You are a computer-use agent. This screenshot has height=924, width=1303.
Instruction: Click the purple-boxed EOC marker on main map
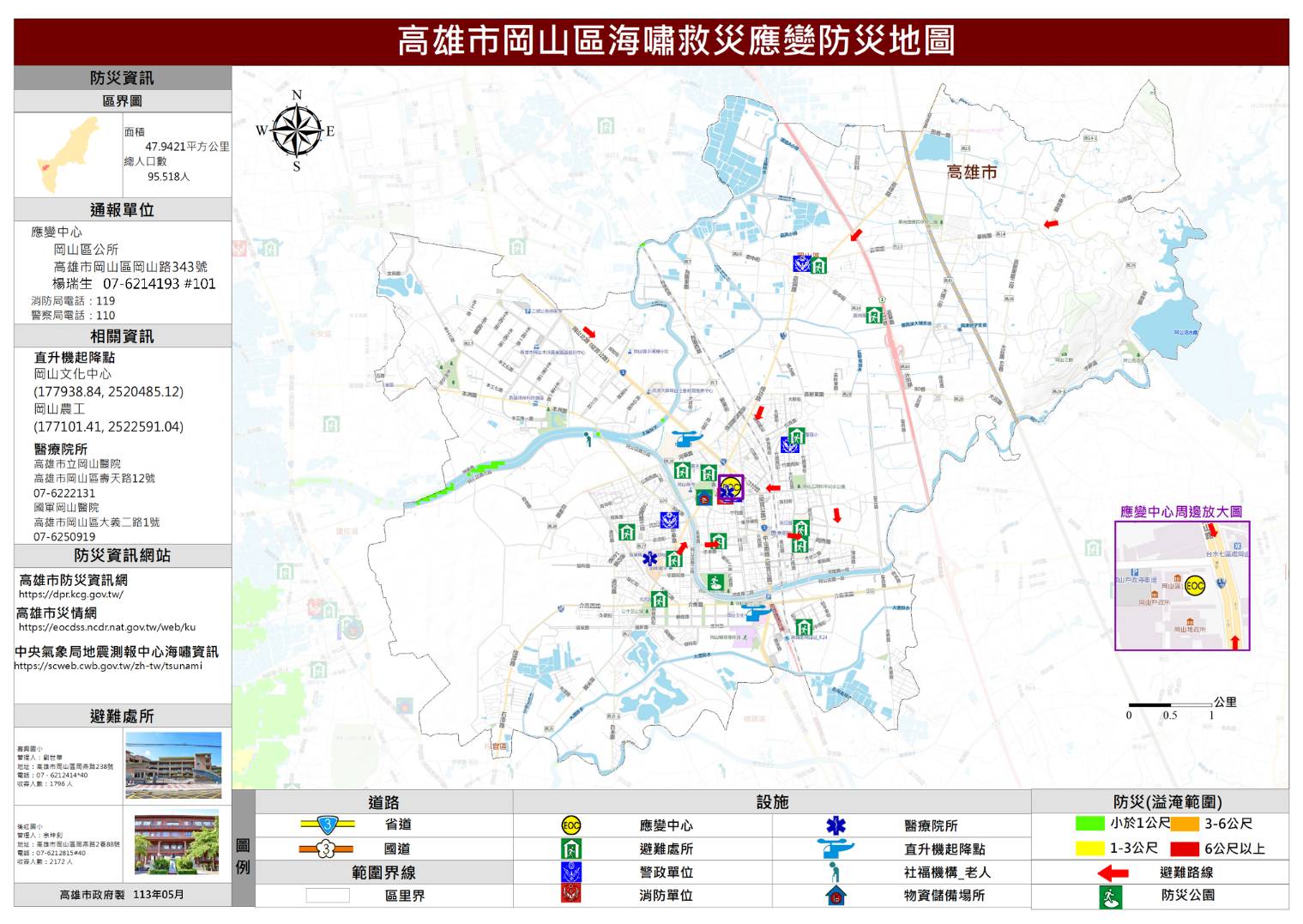(x=731, y=488)
